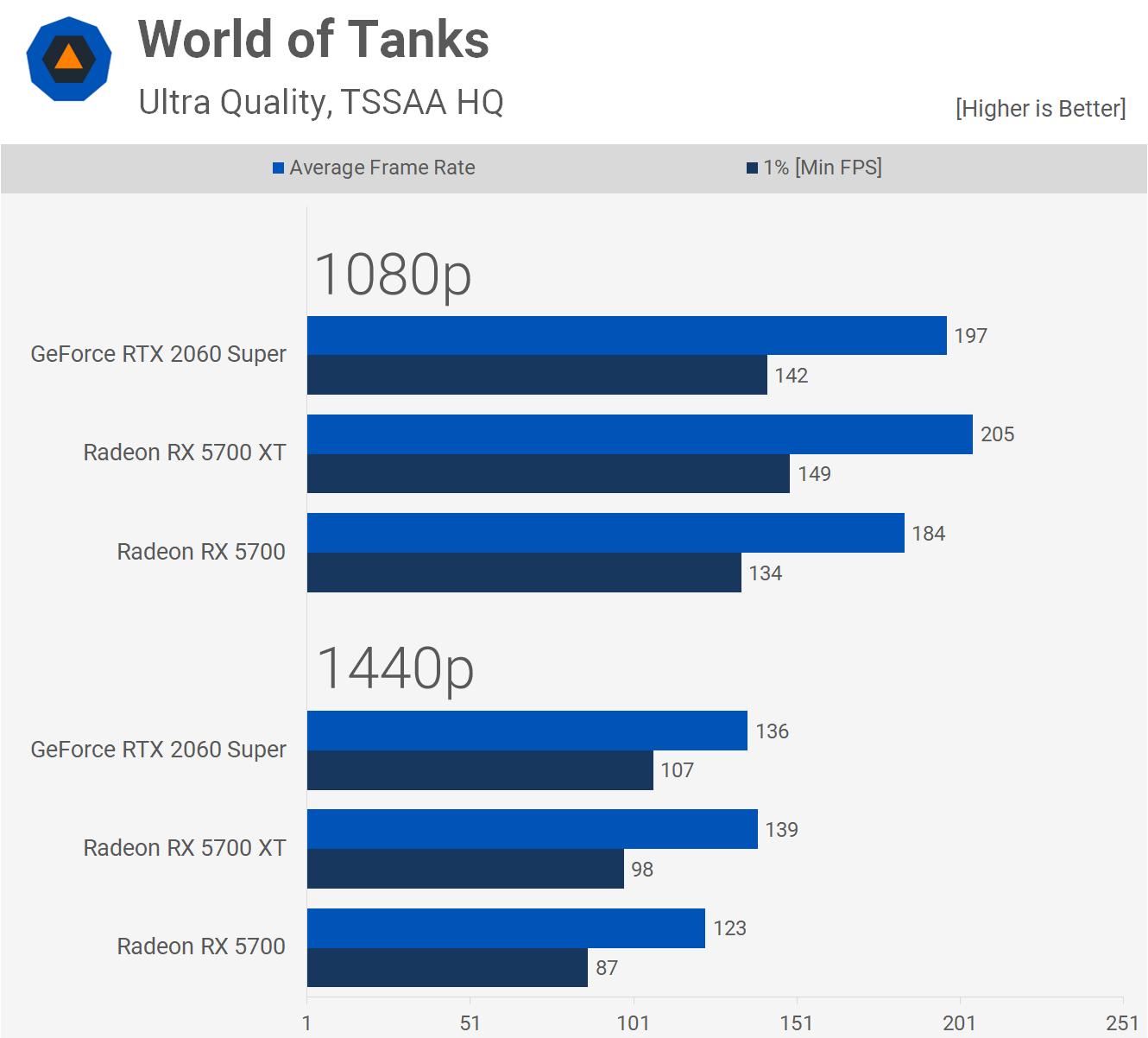1148x1038 pixels.
Task: Select the 1440p section heading
Action: (395, 669)
